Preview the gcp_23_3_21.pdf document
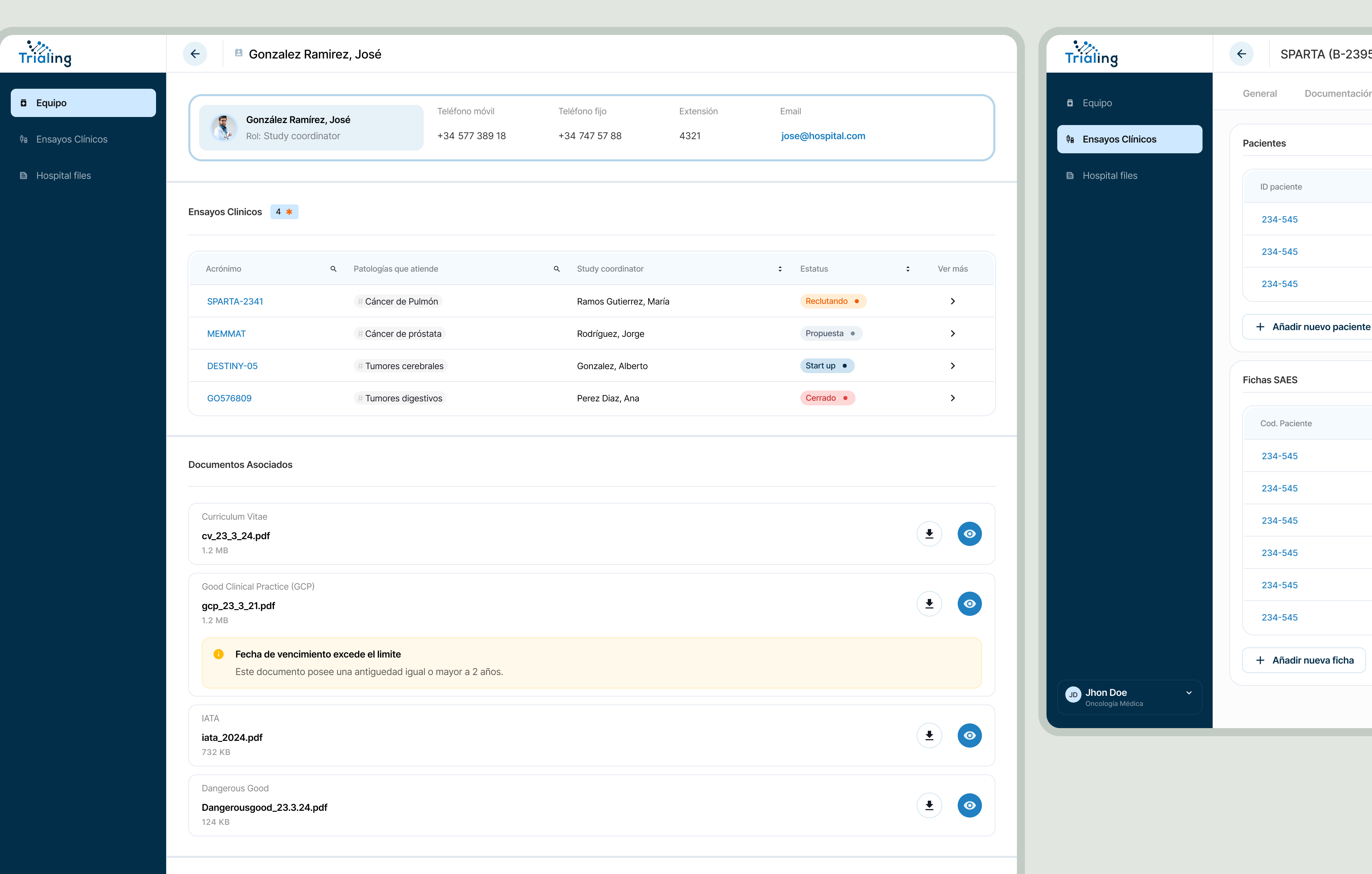This screenshot has height=874, width=1372. click(x=970, y=603)
